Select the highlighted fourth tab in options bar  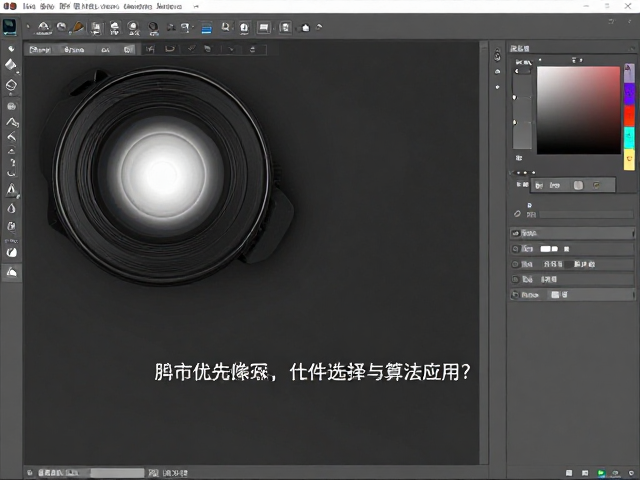pos(128,49)
